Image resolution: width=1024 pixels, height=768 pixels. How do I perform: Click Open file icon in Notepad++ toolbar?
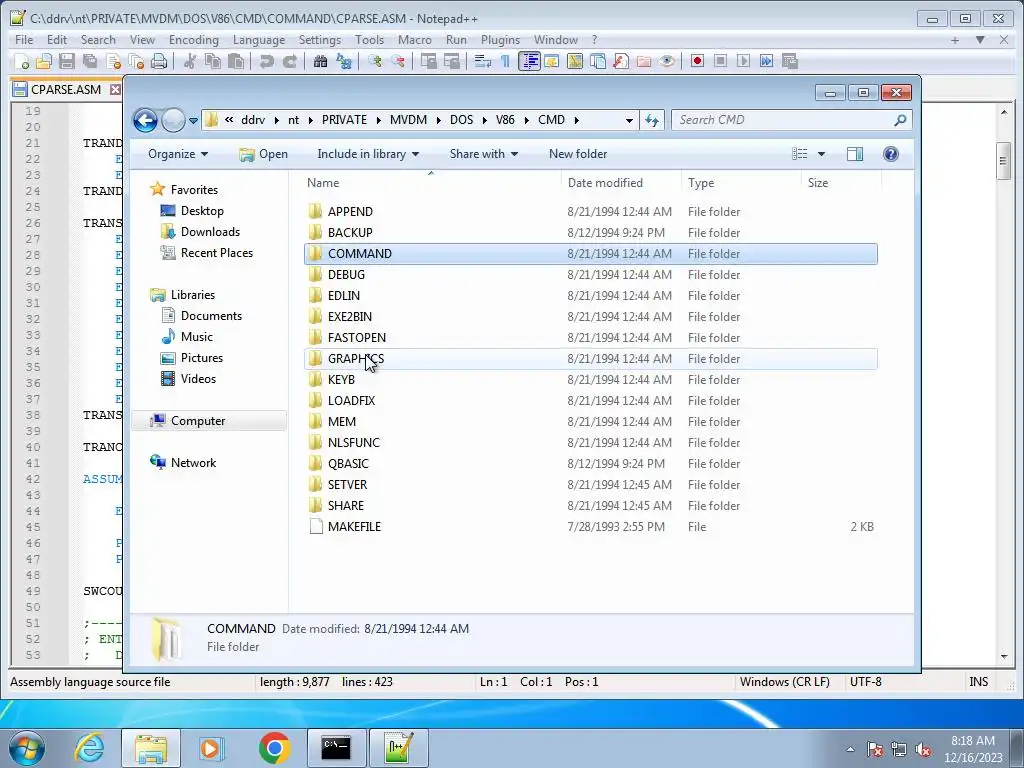44,61
